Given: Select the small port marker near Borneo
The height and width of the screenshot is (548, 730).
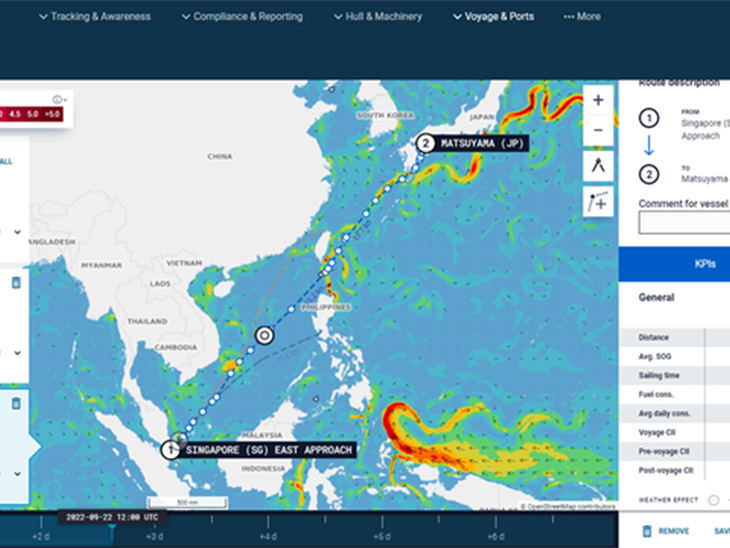Looking at the screenshot, I should tap(316, 399).
